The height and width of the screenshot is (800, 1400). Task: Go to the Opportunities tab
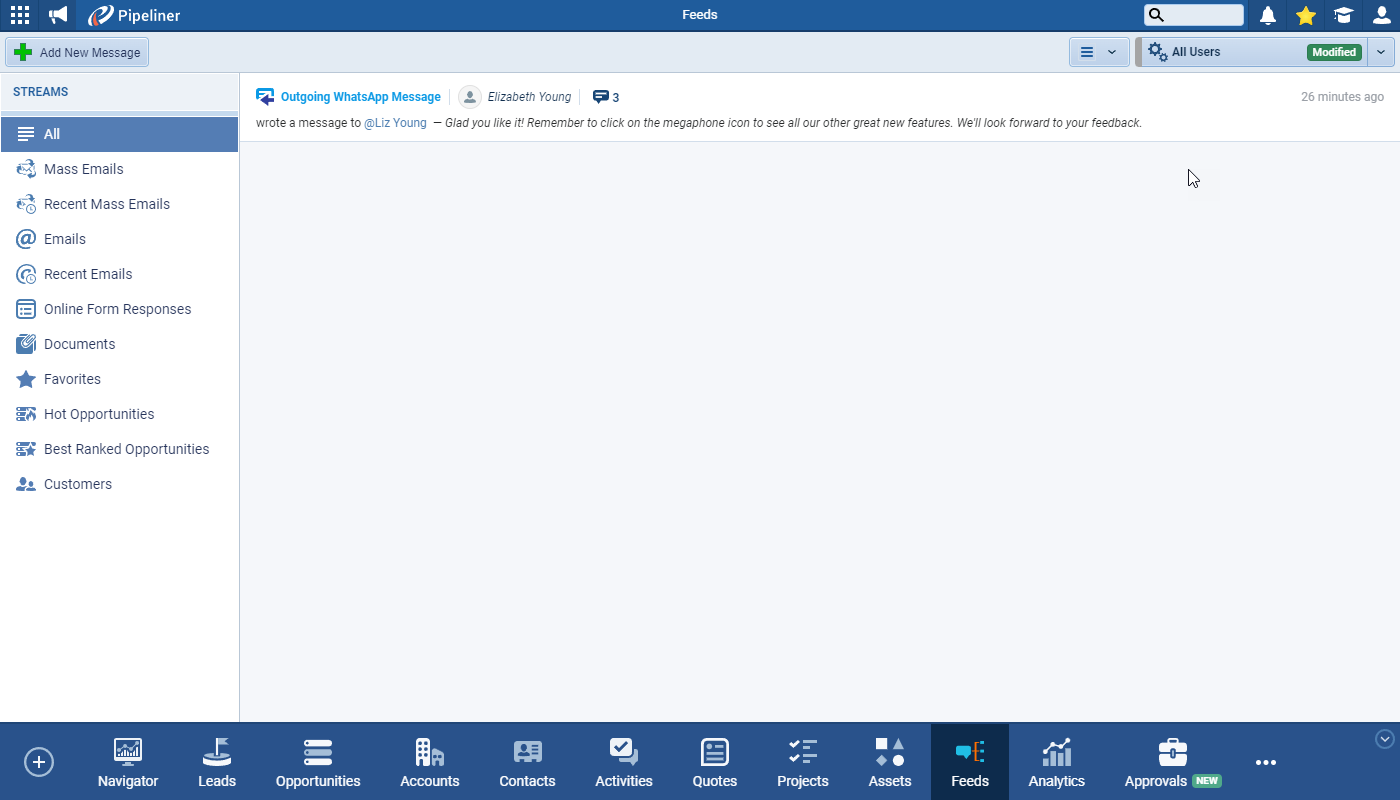(318, 762)
